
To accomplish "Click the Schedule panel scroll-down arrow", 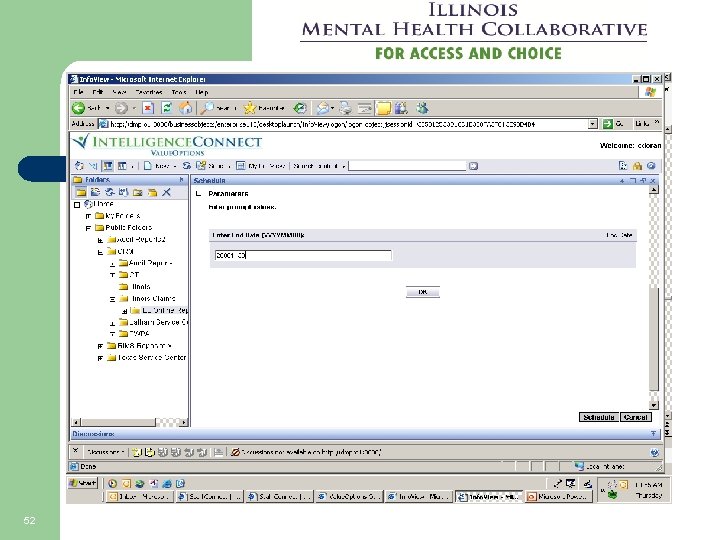I will pos(653,405).
